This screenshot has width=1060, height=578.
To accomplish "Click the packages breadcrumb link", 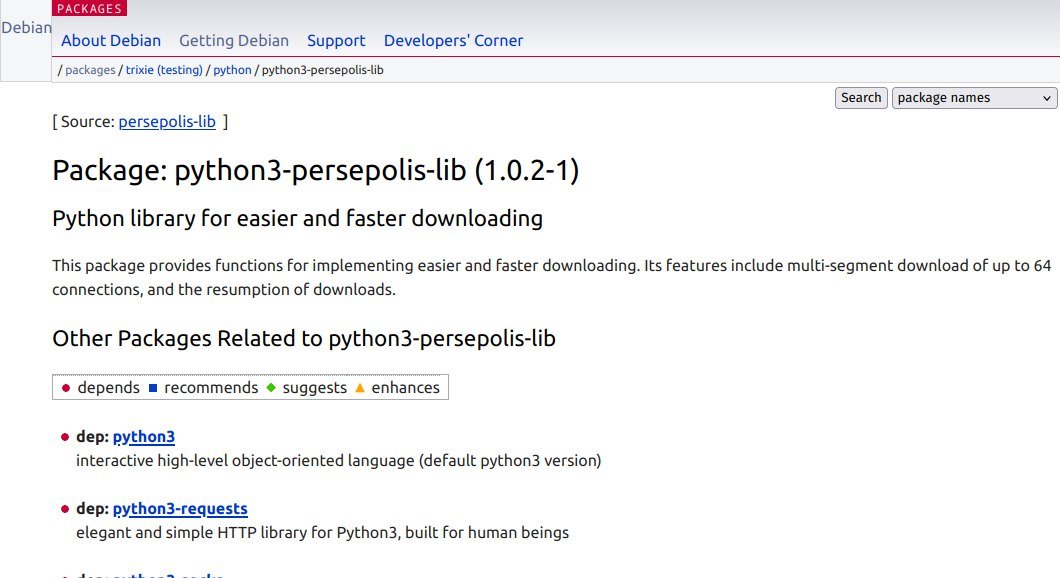I will [x=90, y=70].
